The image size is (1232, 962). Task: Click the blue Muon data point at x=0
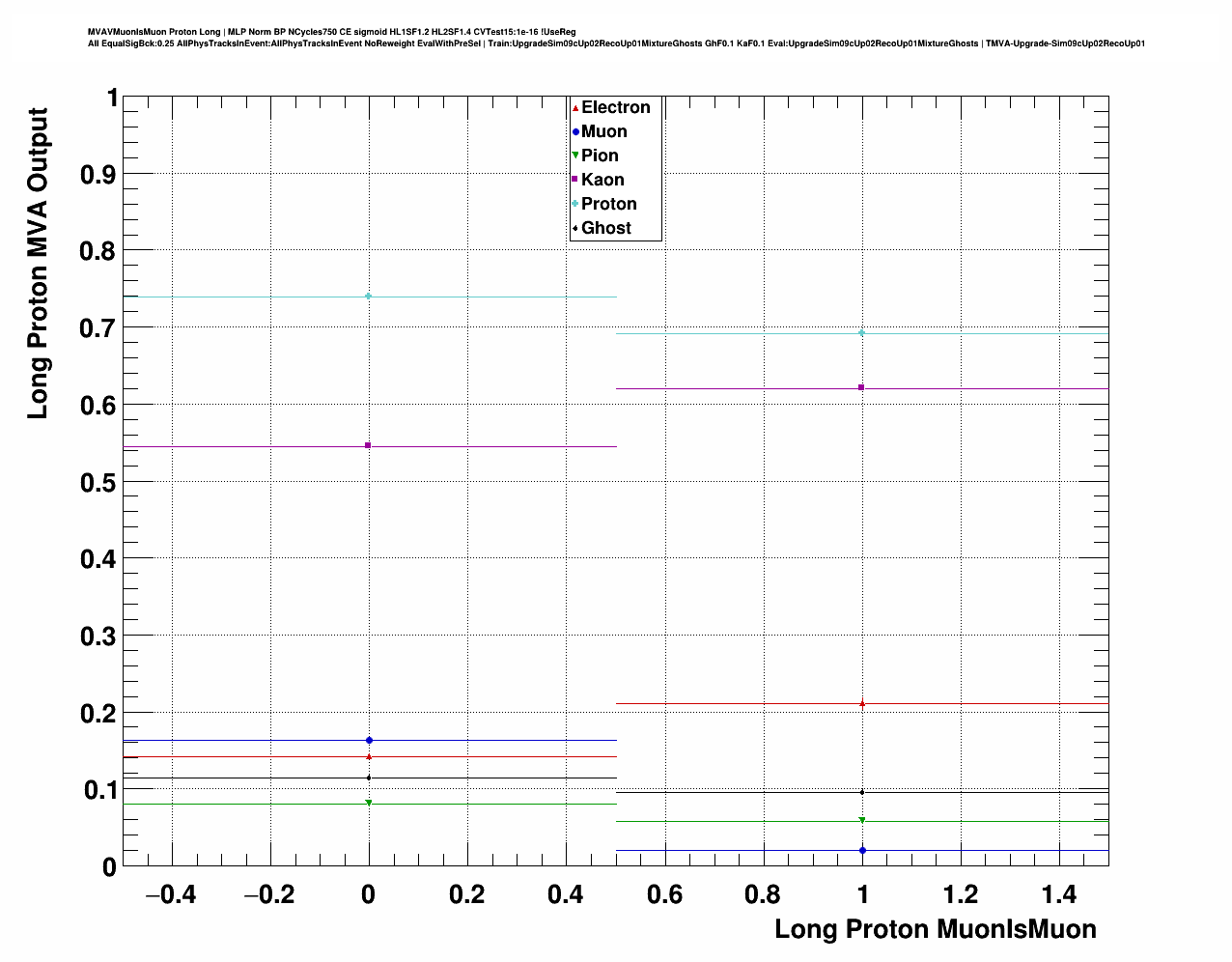369,741
